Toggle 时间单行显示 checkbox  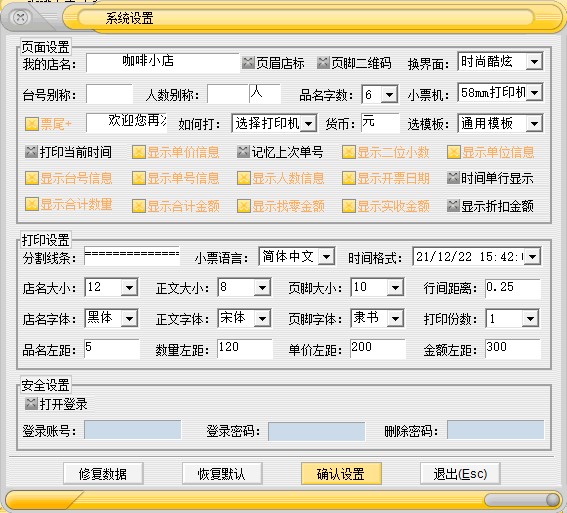coord(453,178)
